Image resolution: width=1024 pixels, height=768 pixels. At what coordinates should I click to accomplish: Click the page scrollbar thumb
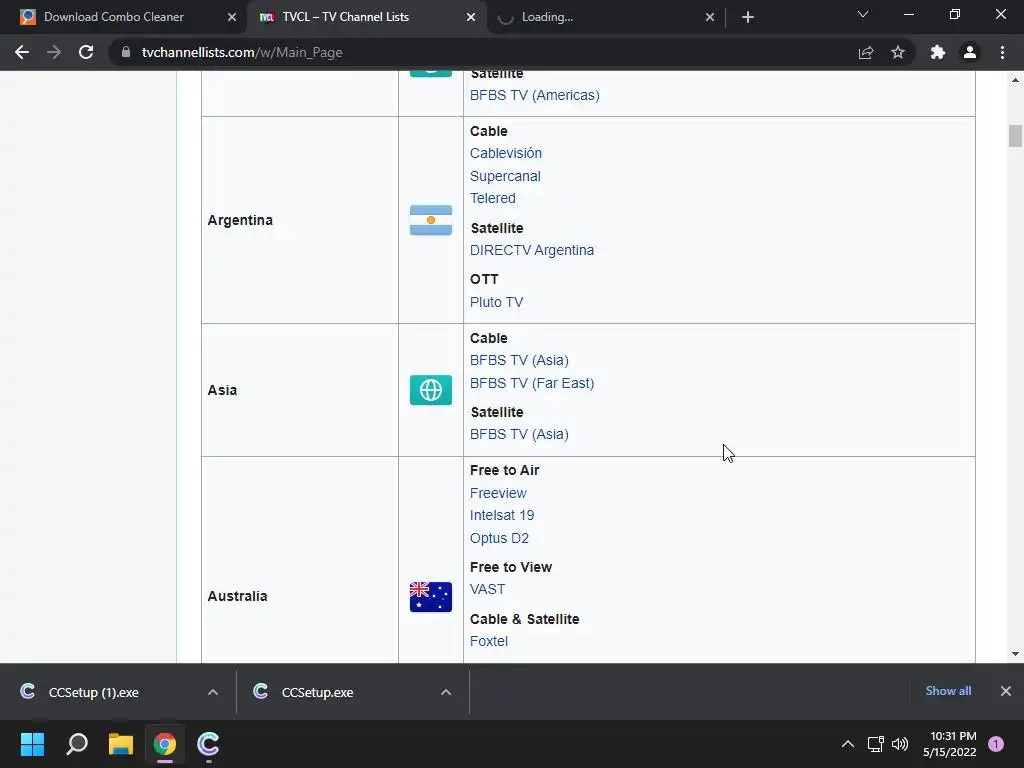(1015, 136)
